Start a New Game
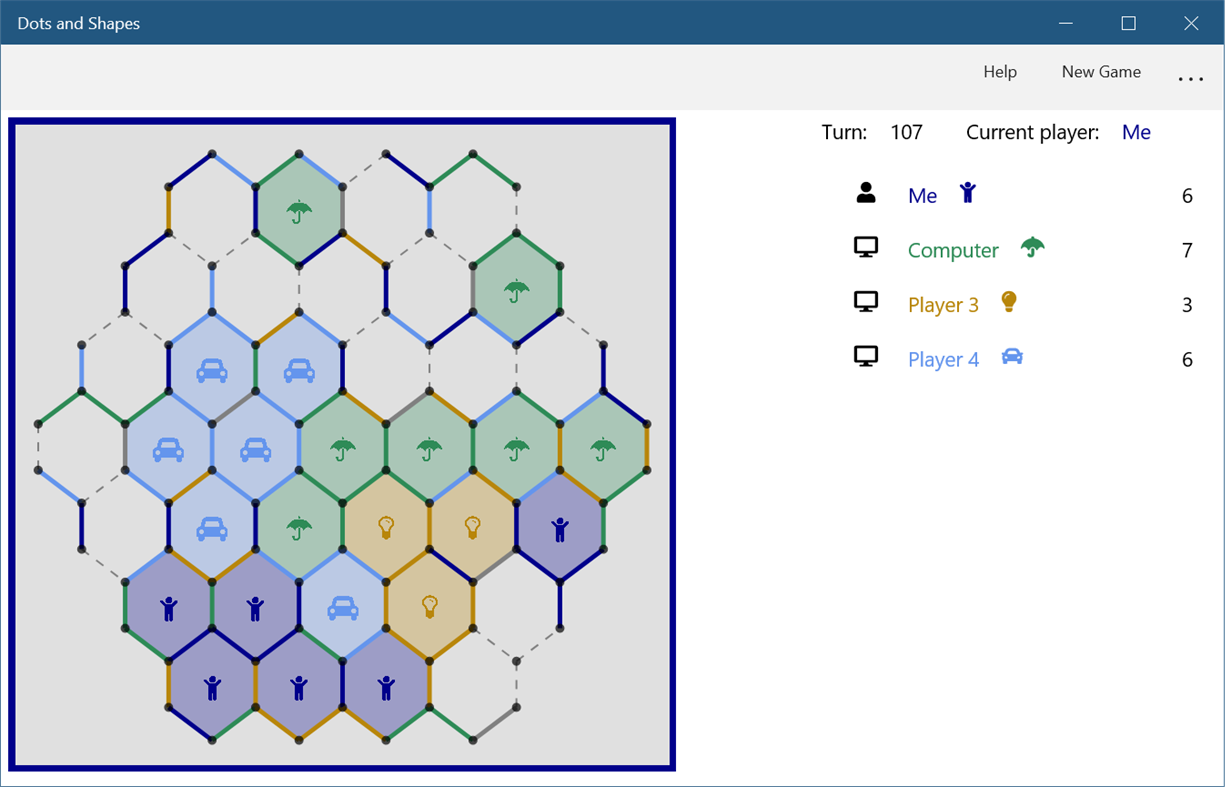 (1100, 72)
